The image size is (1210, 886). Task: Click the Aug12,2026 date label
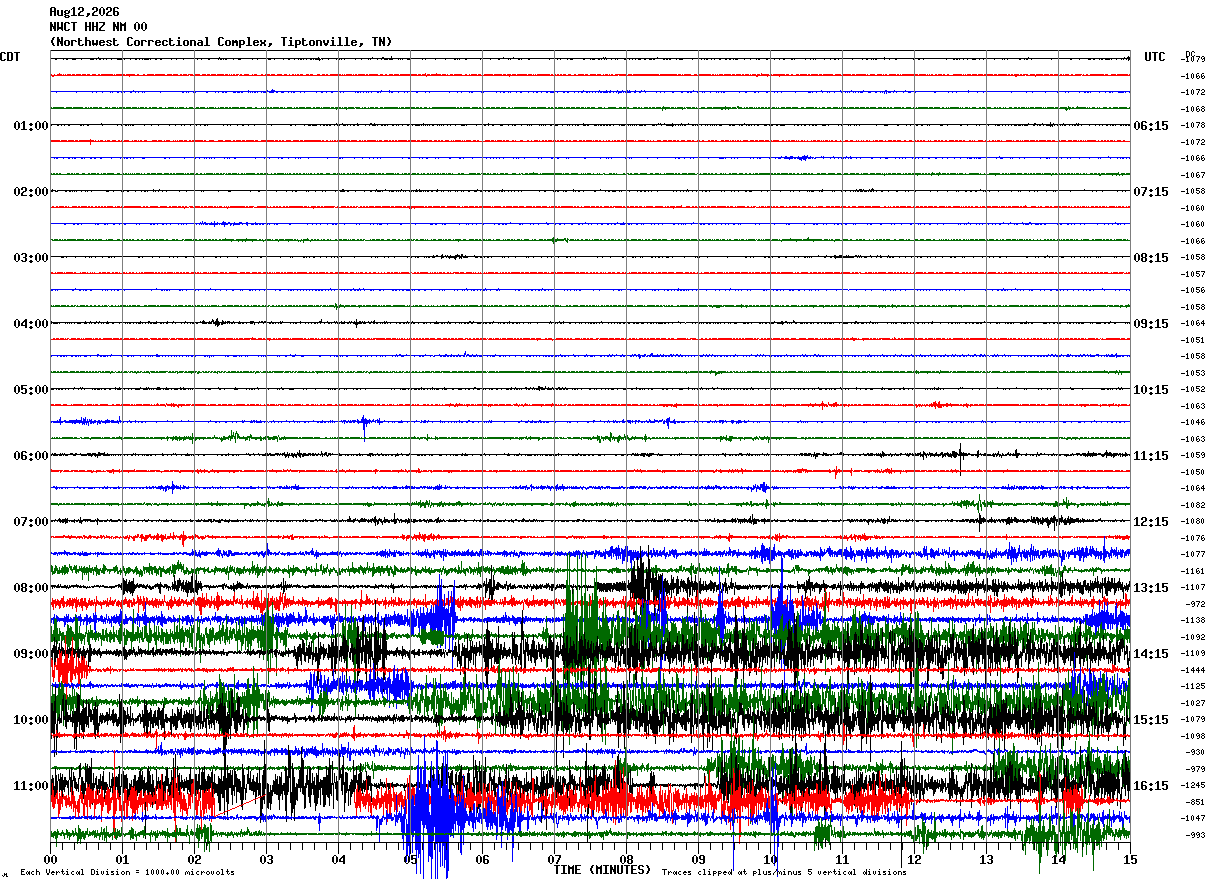(84, 12)
